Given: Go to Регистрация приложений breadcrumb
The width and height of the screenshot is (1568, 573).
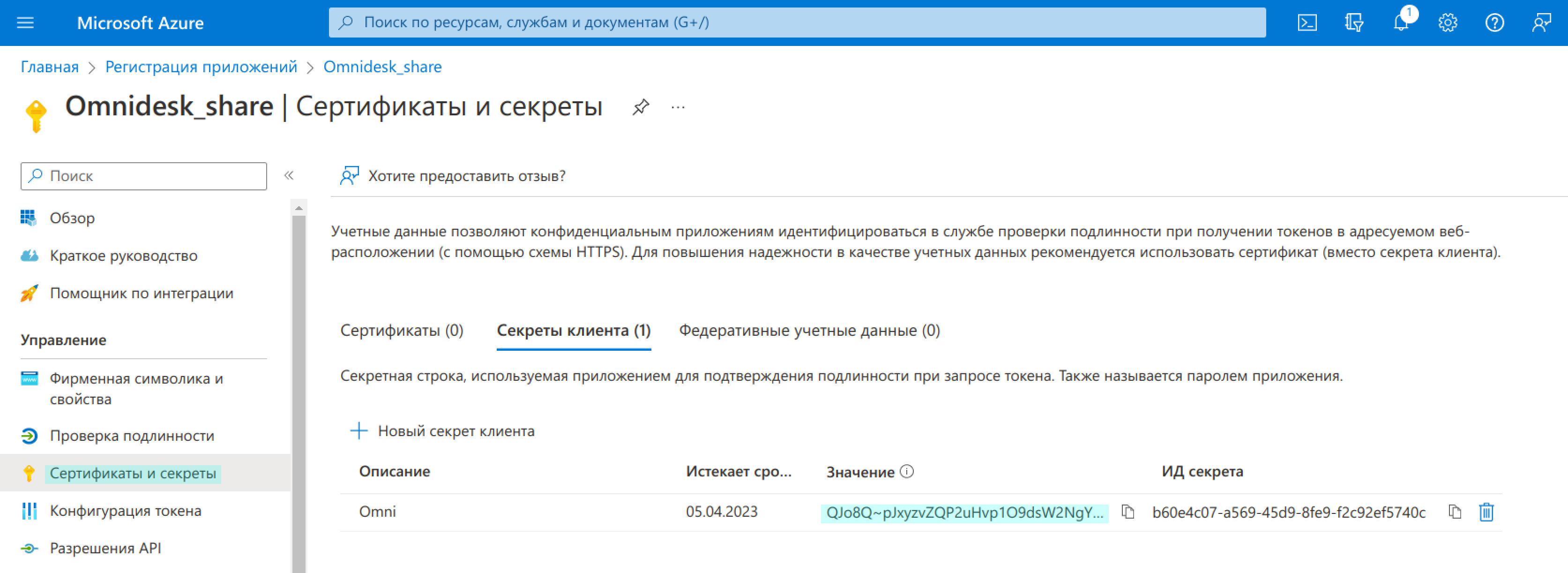Looking at the screenshot, I should pyautogui.click(x=201, y=67).
